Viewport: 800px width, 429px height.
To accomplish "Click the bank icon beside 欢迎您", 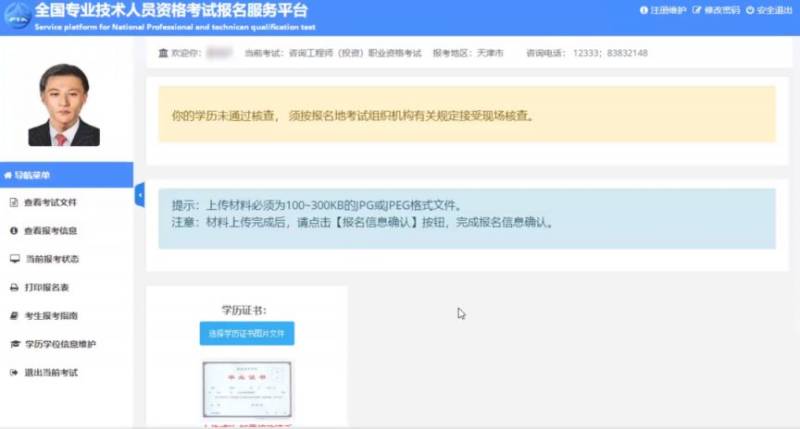I will pos(163,53).
